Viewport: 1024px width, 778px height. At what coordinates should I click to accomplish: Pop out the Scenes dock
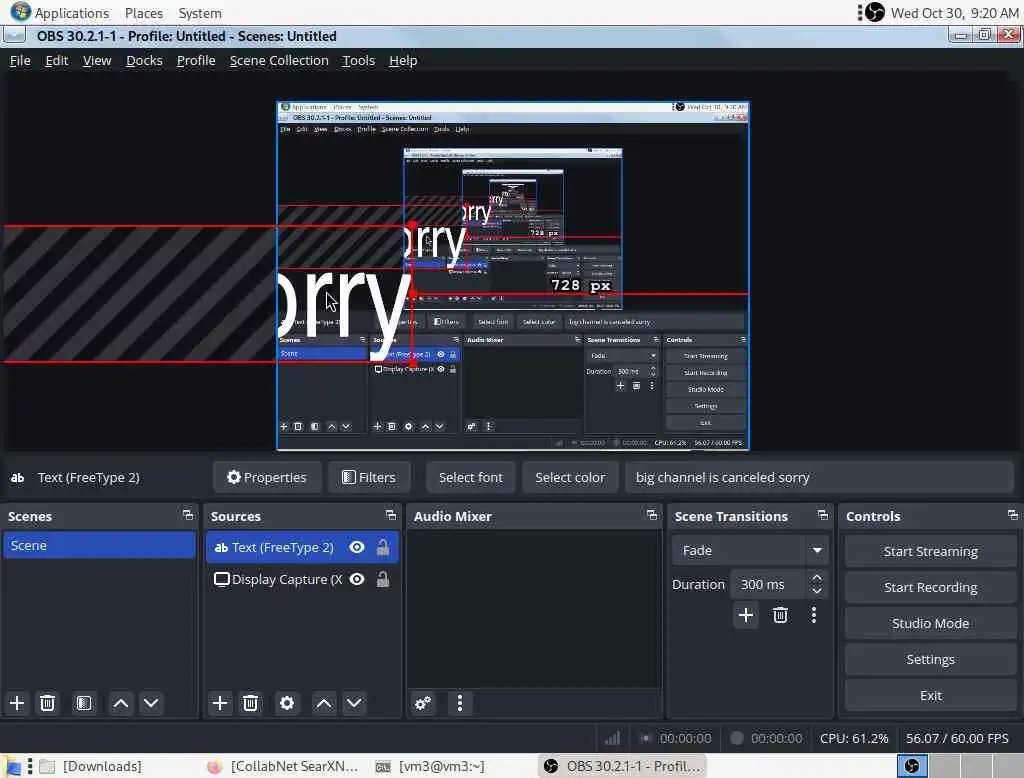(x=188, y=515)
